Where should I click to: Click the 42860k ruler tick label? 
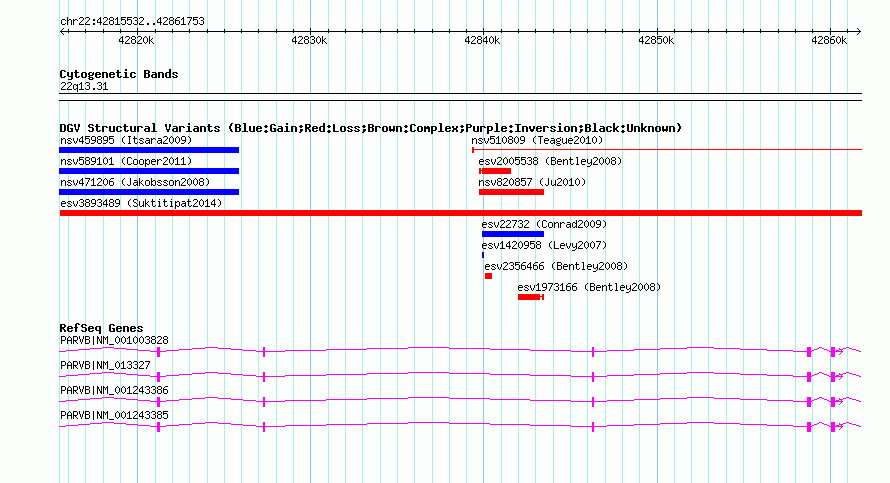(829, 40)
